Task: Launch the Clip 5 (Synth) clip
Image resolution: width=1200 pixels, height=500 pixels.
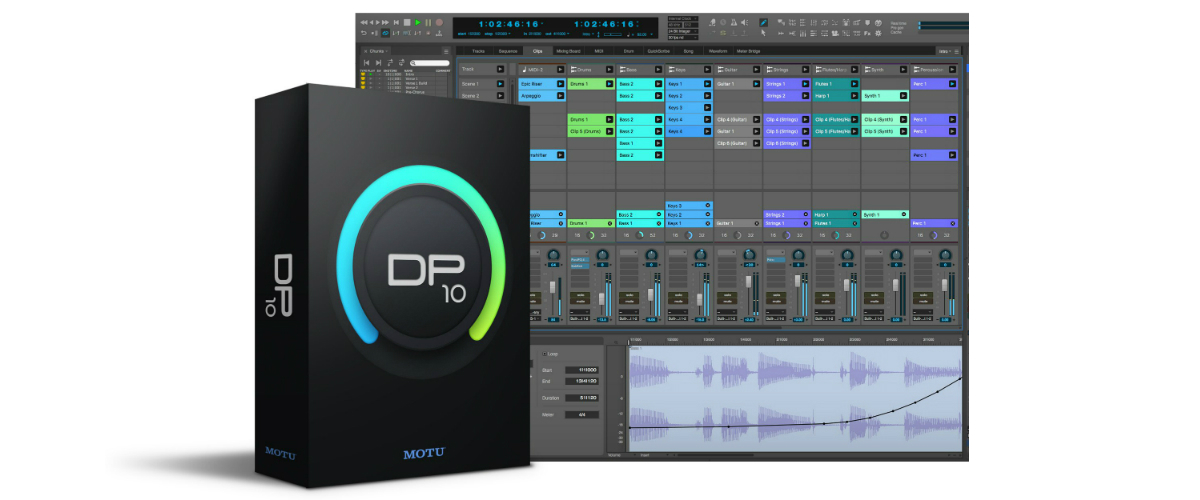Action: point(903,131)
